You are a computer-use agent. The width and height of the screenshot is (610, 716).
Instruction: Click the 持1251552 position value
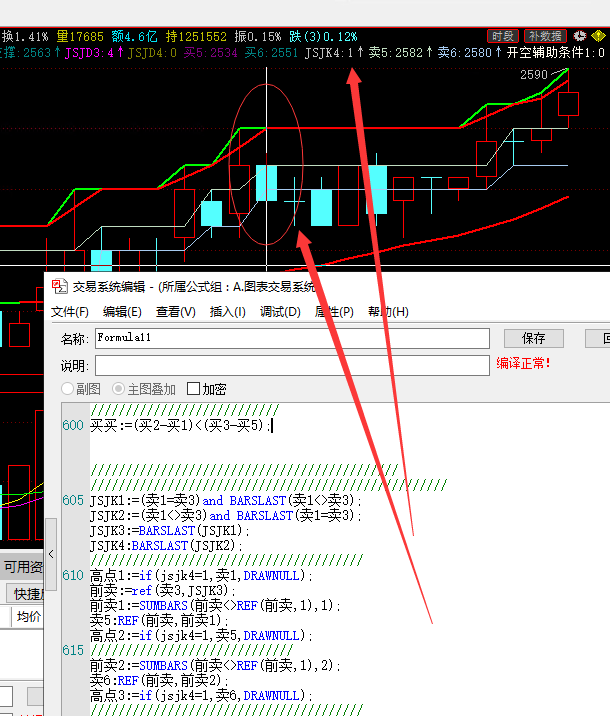coord(196,37)
